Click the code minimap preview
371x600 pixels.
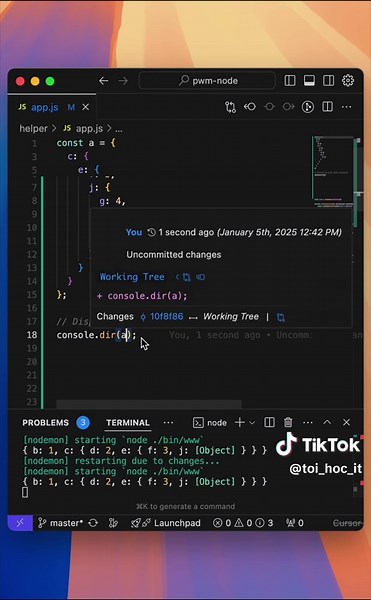coord(332,171)
